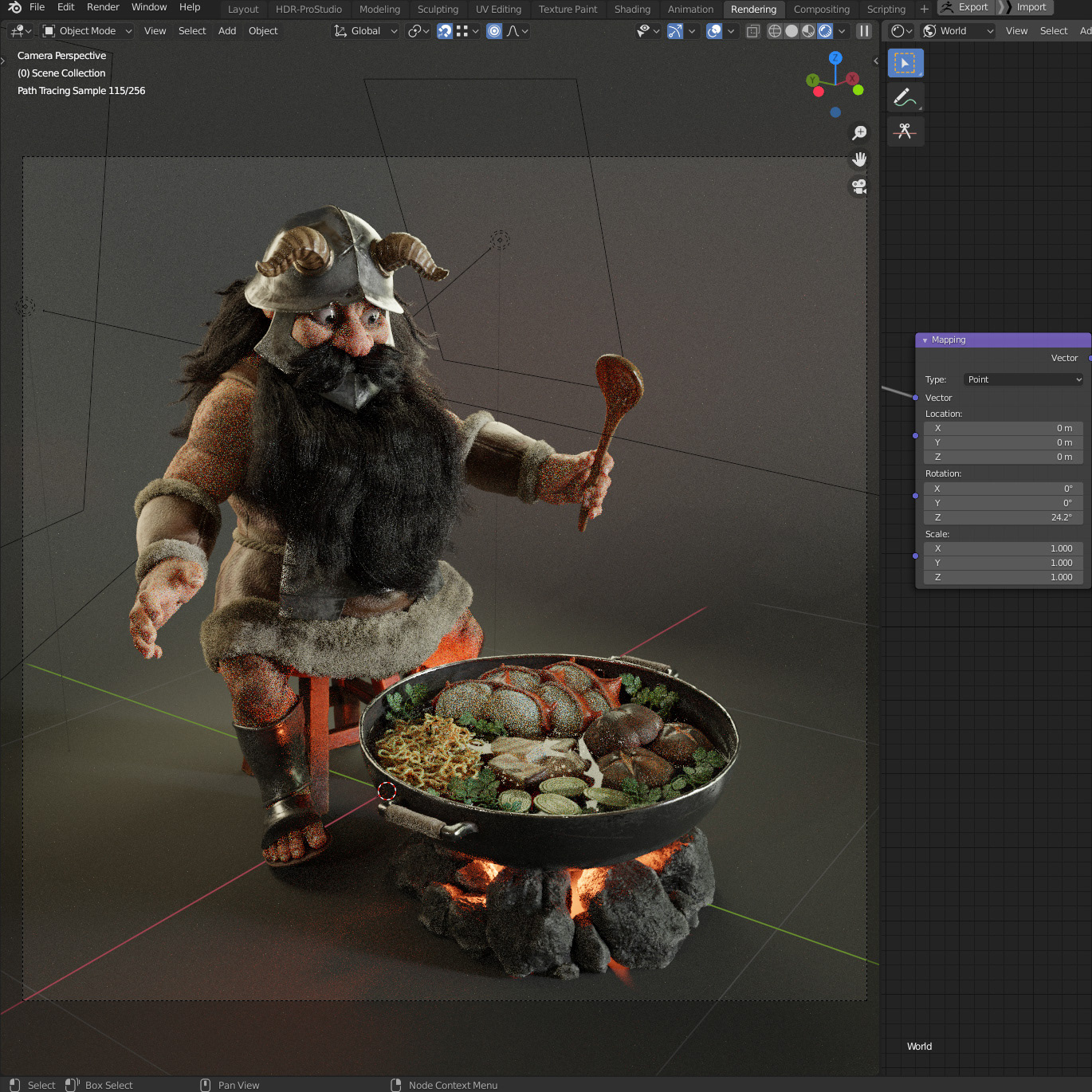This screenshot has height=1092, width=1092.
Task: Toggle X-Ray mode
Action: (752, 31)
